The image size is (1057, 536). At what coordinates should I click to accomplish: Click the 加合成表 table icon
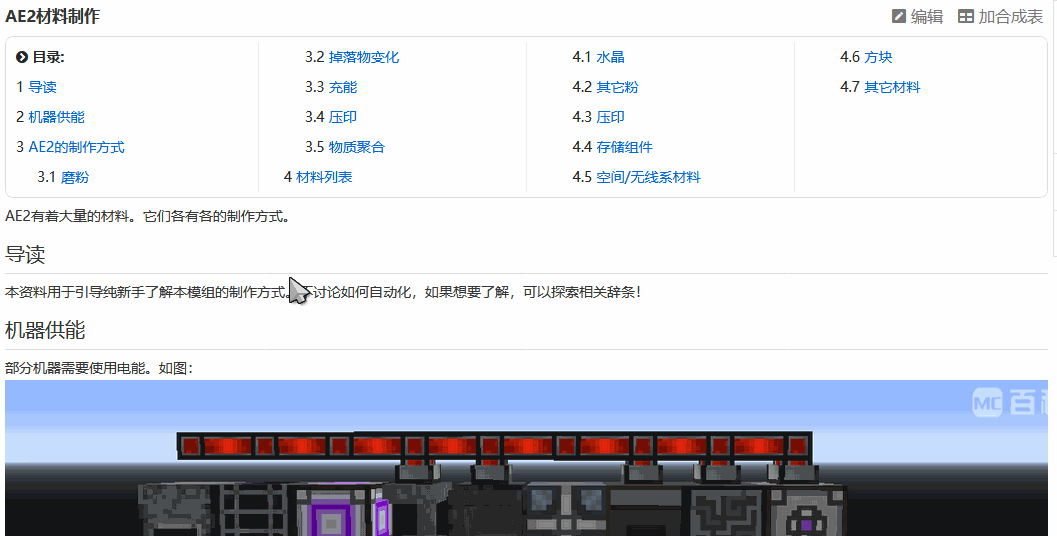pos(965,16)
